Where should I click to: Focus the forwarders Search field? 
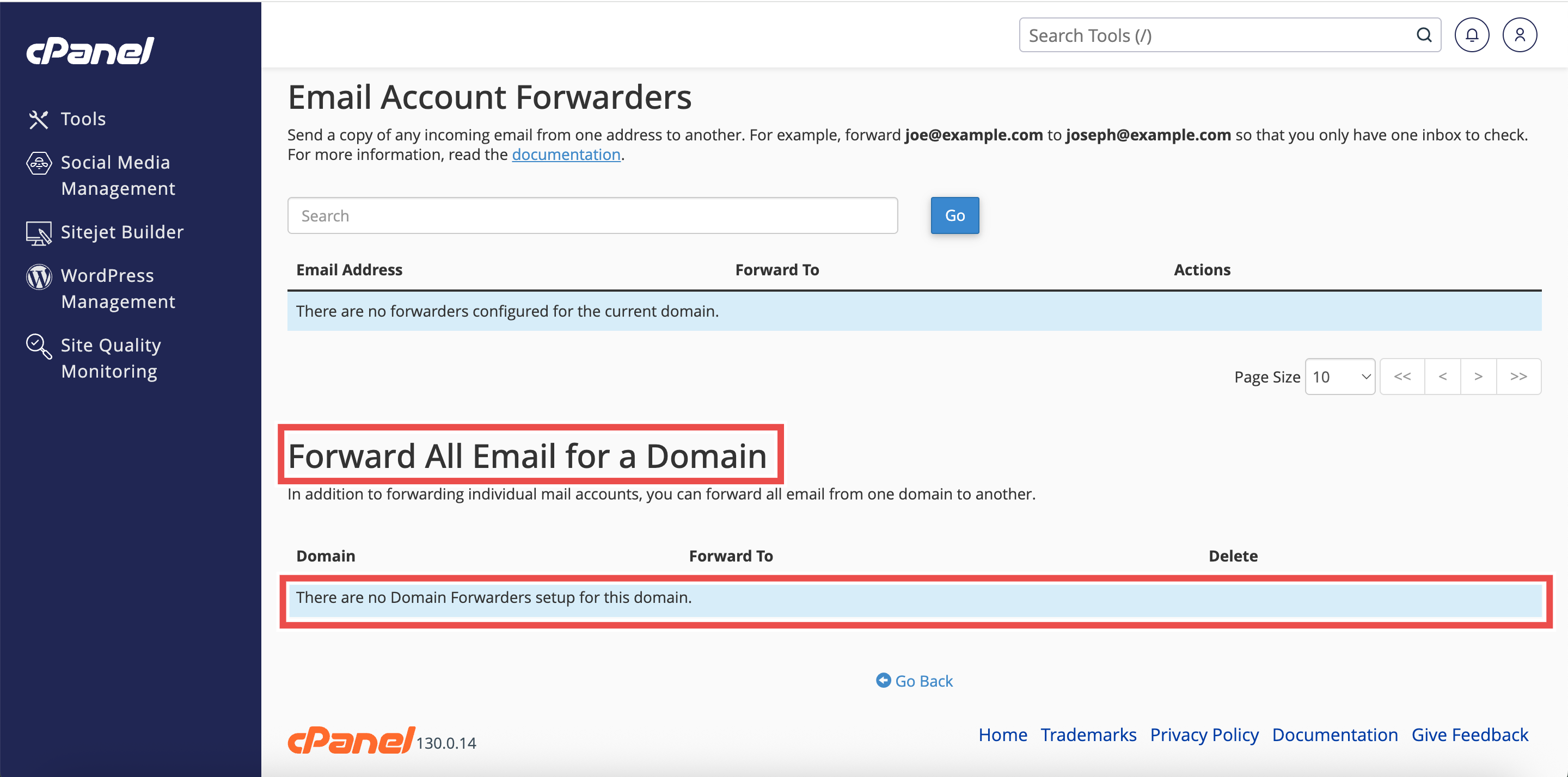(x=592, y=216)
